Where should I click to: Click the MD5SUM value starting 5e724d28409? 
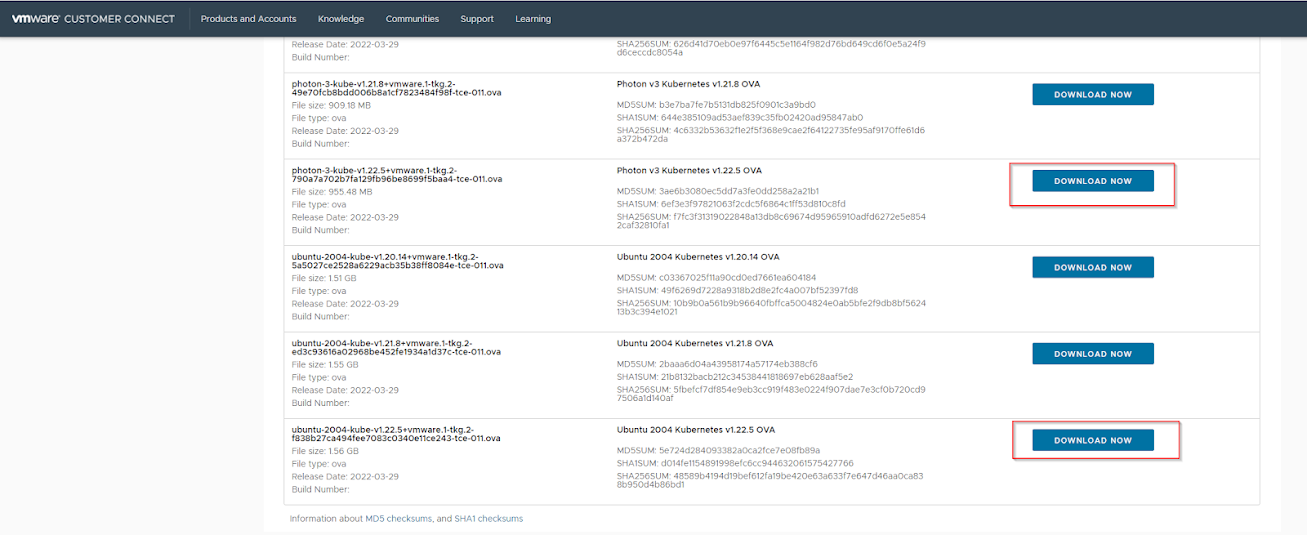(x=739, y=450)
